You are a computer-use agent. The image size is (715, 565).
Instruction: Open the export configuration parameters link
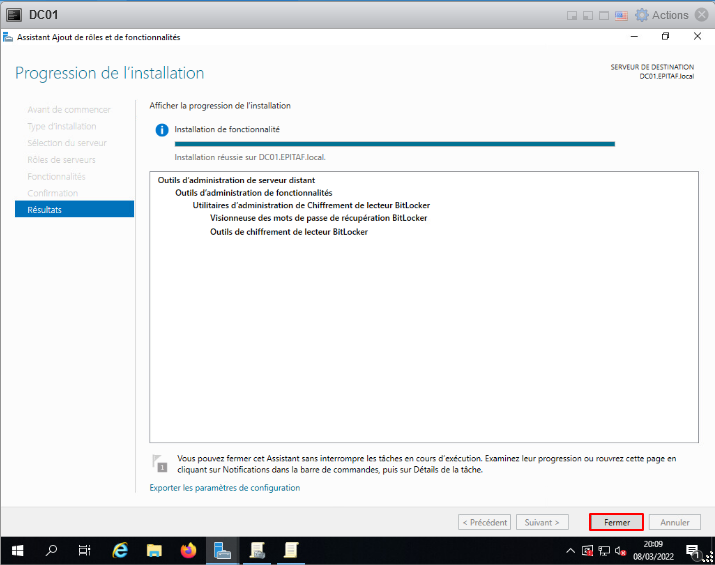pos(224,488)
